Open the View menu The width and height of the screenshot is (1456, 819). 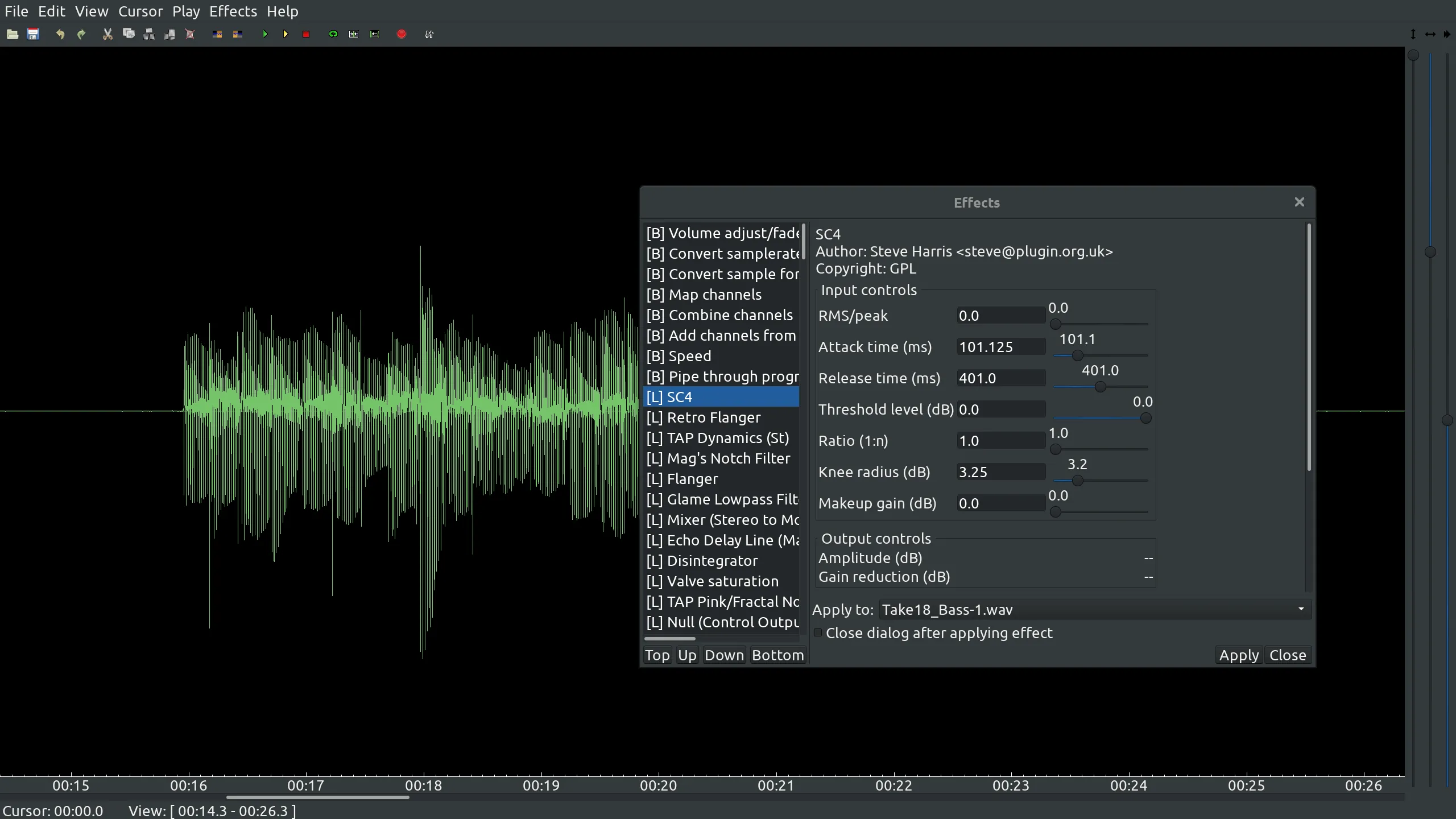pos(92,11)
